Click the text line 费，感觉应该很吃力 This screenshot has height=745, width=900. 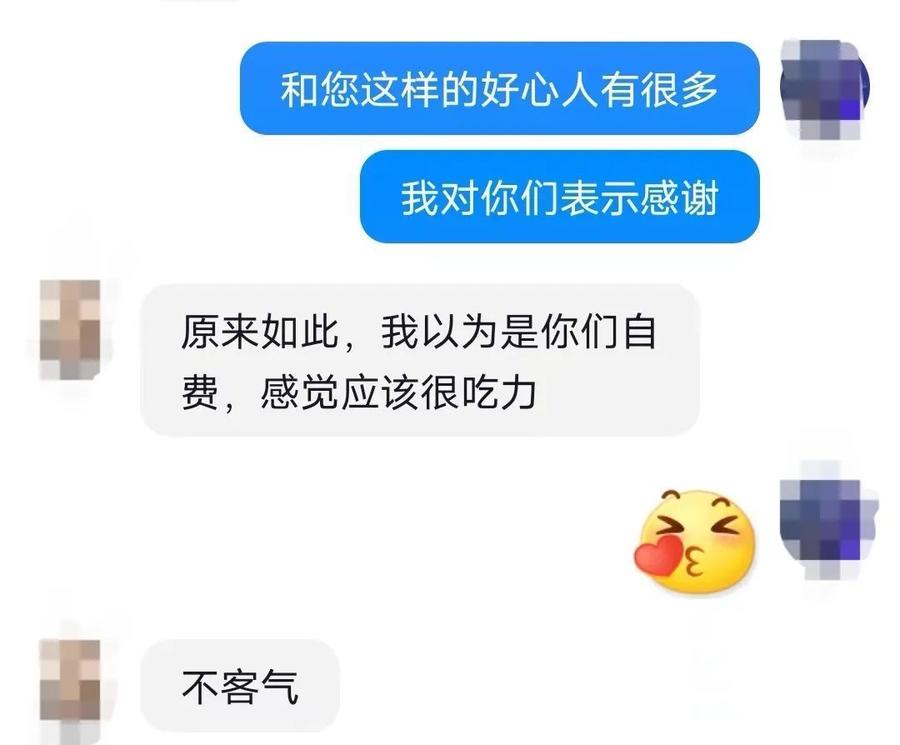coord(359,393)
